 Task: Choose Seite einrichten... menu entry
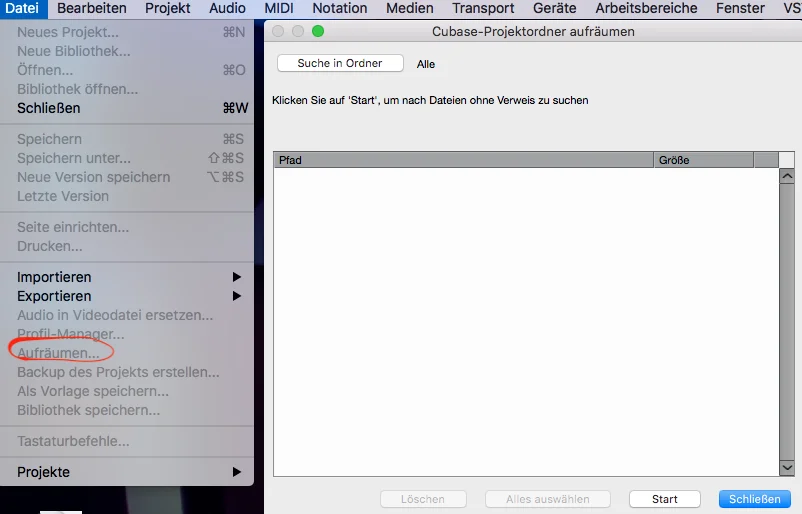point(127,227)
